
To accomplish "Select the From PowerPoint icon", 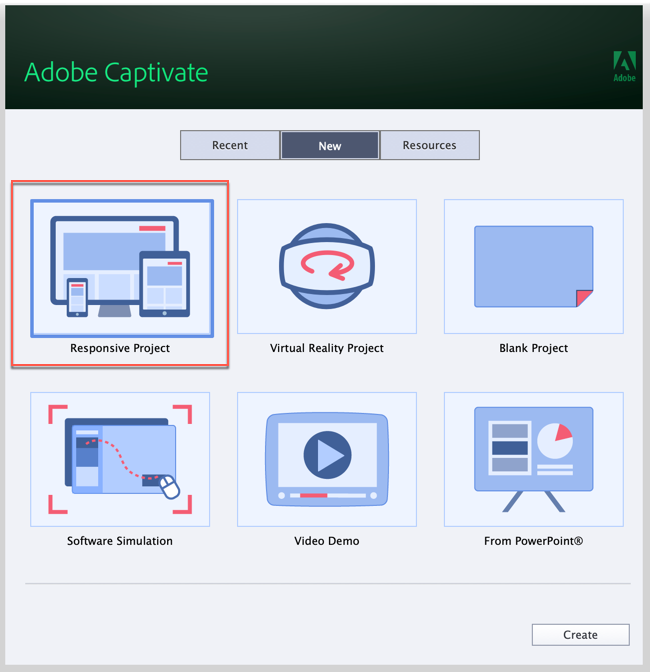I will (x=534, y=459).
